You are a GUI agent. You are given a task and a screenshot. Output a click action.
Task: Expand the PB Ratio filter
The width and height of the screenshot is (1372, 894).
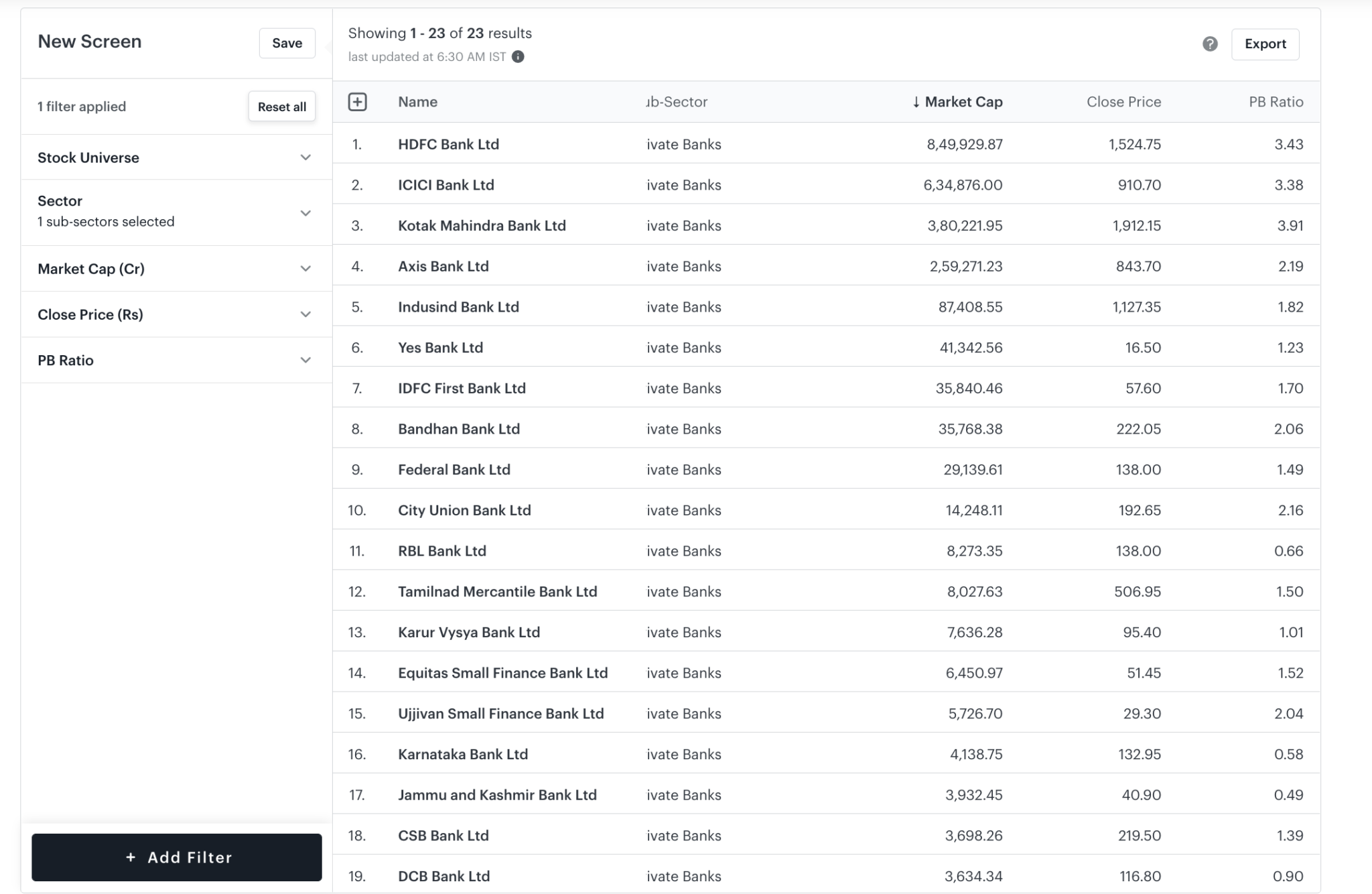point(305,360)
